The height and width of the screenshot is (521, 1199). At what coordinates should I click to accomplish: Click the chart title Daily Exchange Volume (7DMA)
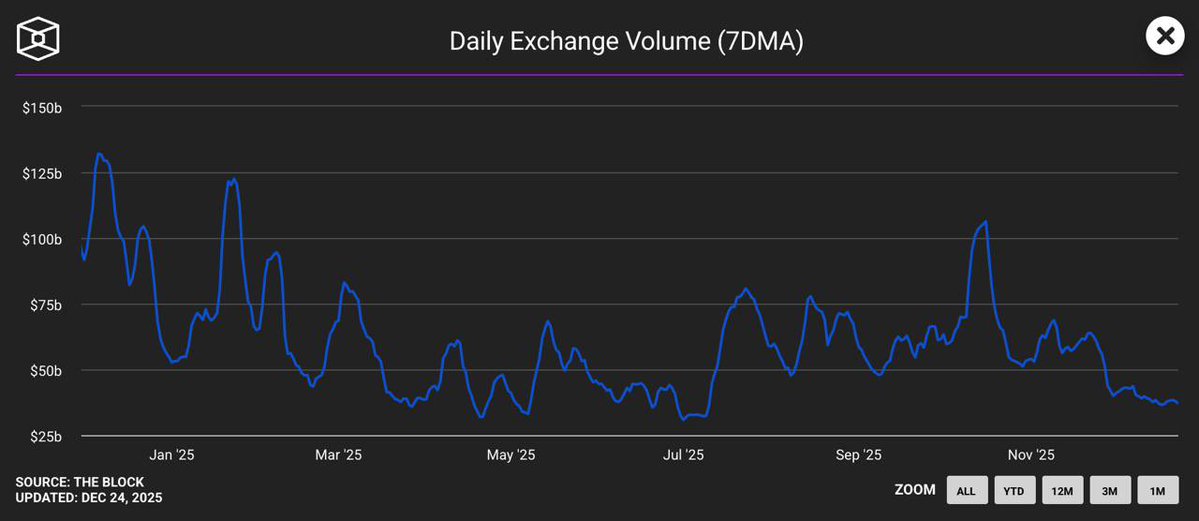pos(625,41)
